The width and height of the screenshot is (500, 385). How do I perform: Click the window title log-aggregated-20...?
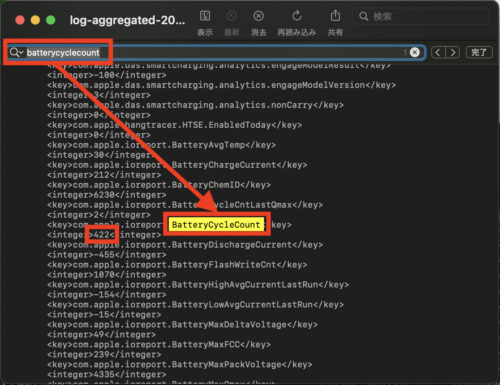pos(127,20)
